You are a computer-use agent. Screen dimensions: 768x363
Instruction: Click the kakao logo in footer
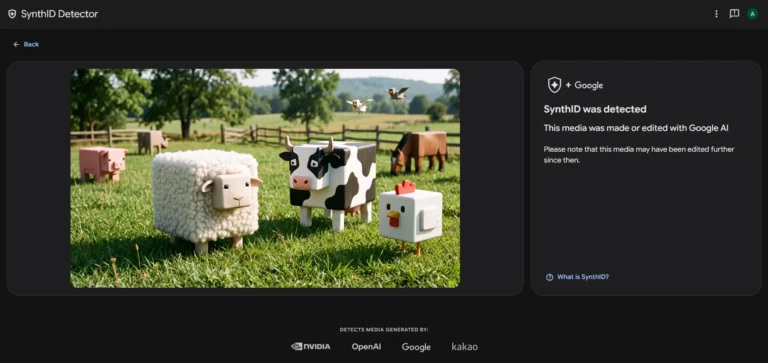pos(464,346)
